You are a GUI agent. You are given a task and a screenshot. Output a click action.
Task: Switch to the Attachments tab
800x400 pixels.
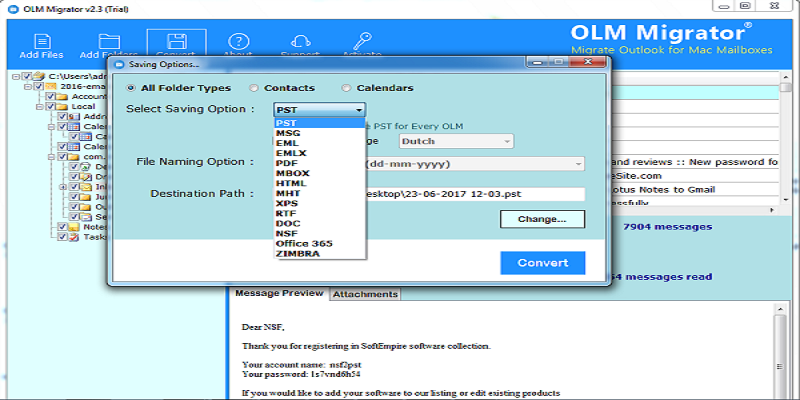(365, 294)
